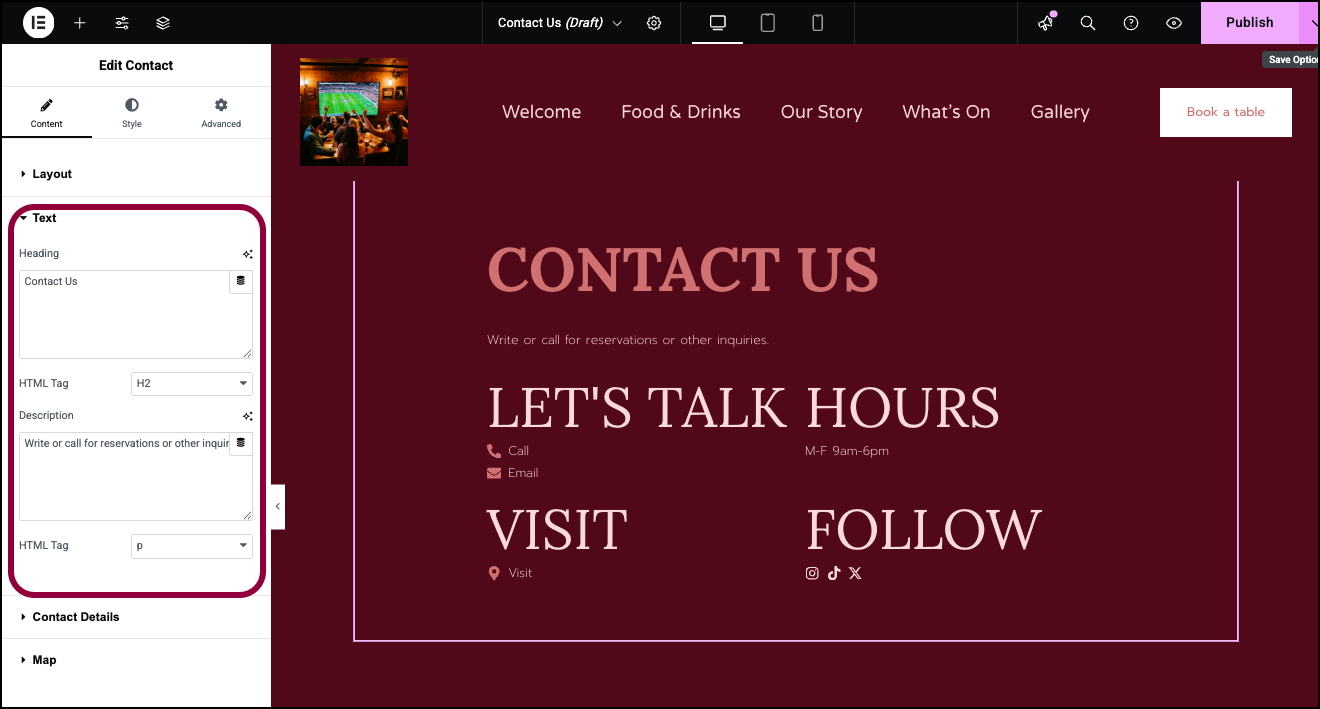Switch to tablet responsive view

768,23
